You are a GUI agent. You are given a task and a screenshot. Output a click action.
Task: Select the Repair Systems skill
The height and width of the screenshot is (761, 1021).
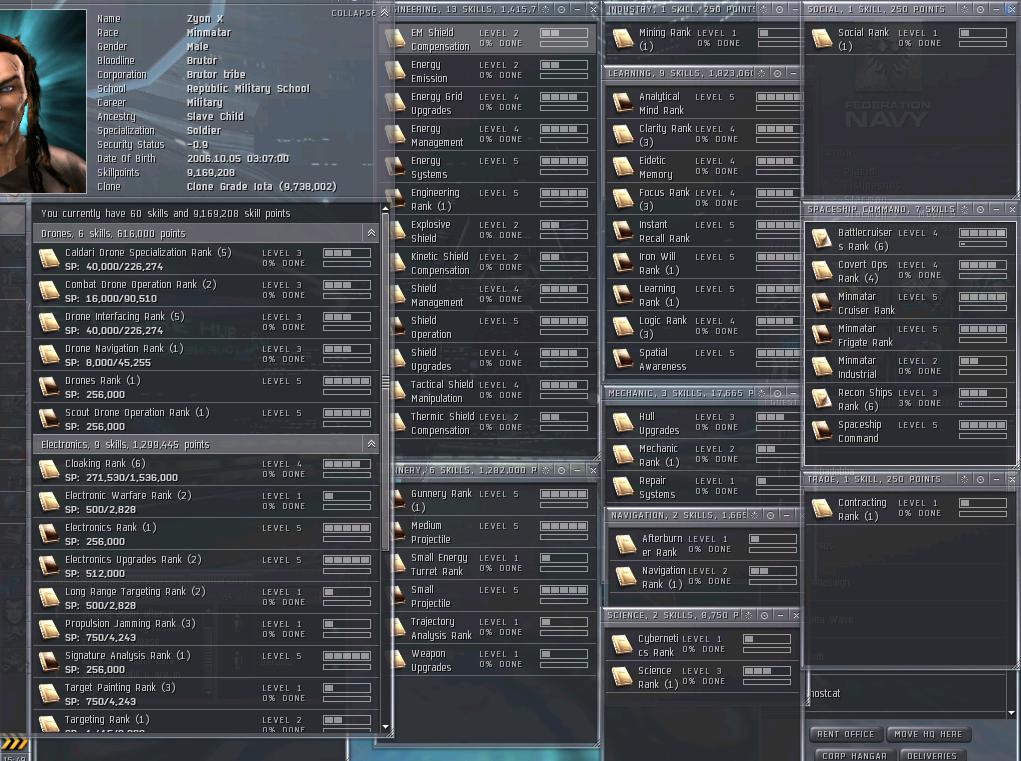point(703,488)
